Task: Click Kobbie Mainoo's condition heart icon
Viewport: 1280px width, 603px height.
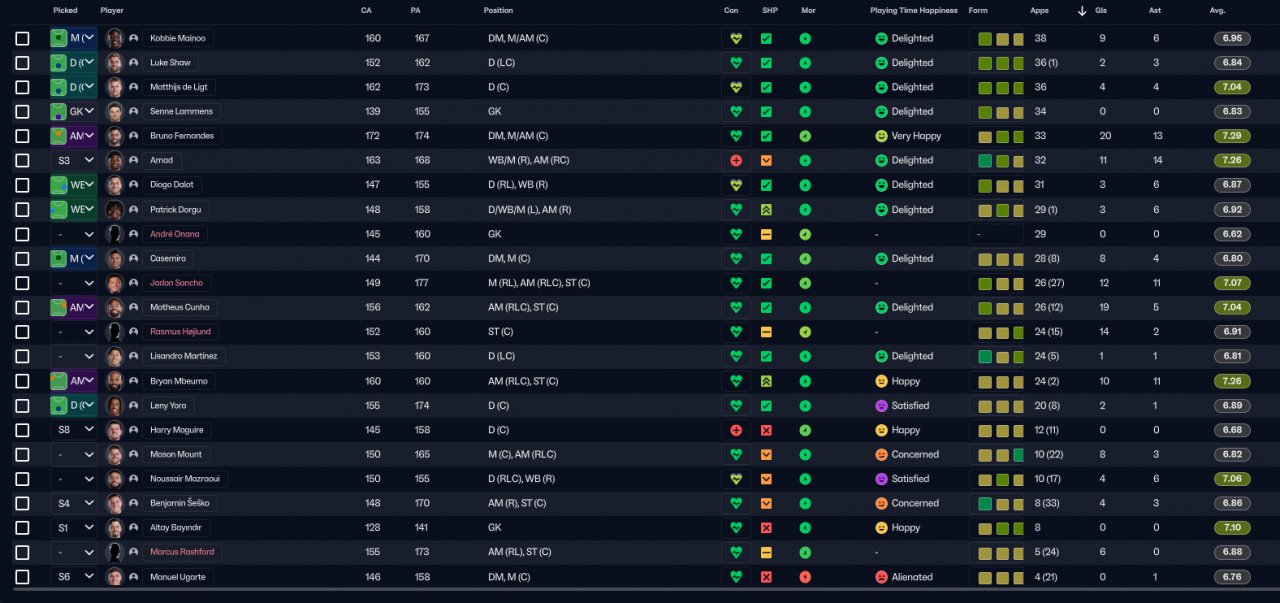Action: tap(736, 38)
